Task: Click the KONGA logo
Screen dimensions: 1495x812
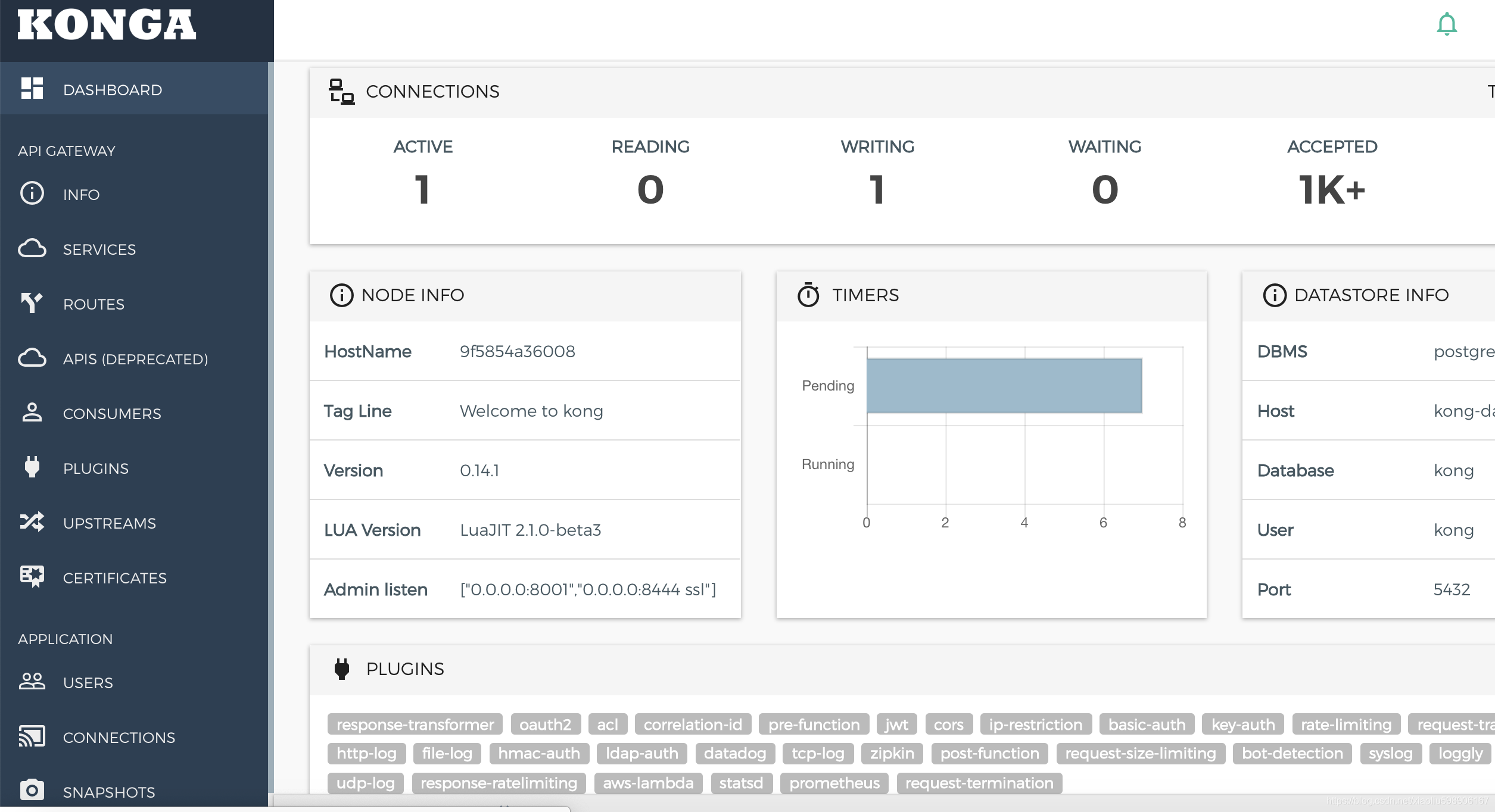Action: tap(107, 25)
